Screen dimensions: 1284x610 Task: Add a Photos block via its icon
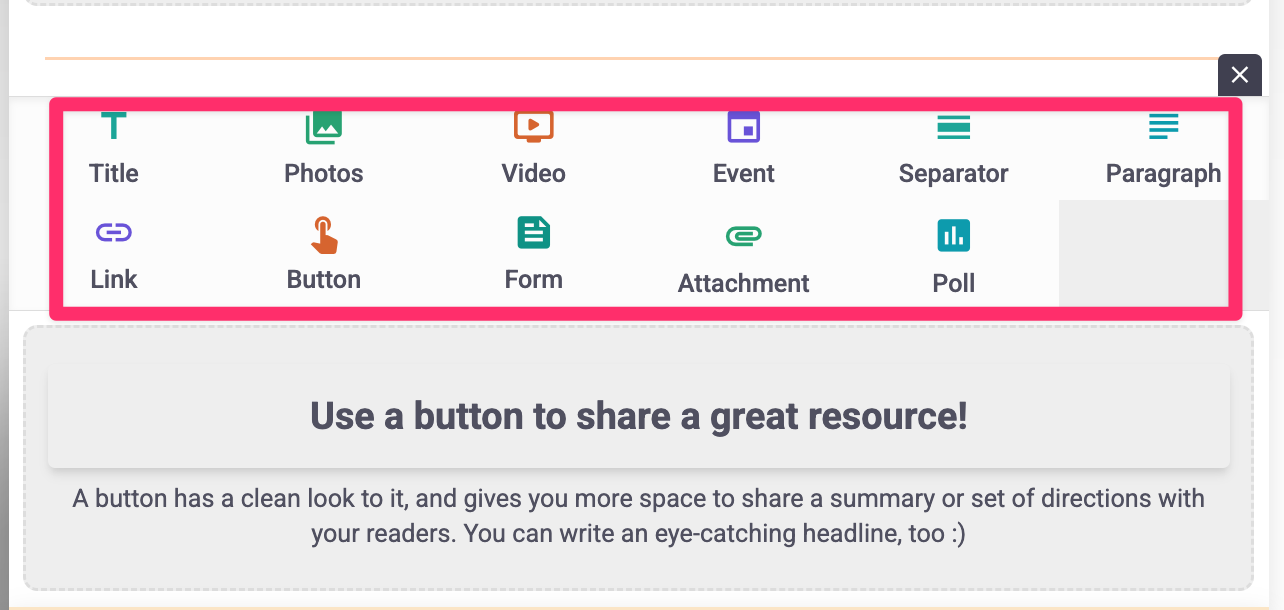[324, 127]
